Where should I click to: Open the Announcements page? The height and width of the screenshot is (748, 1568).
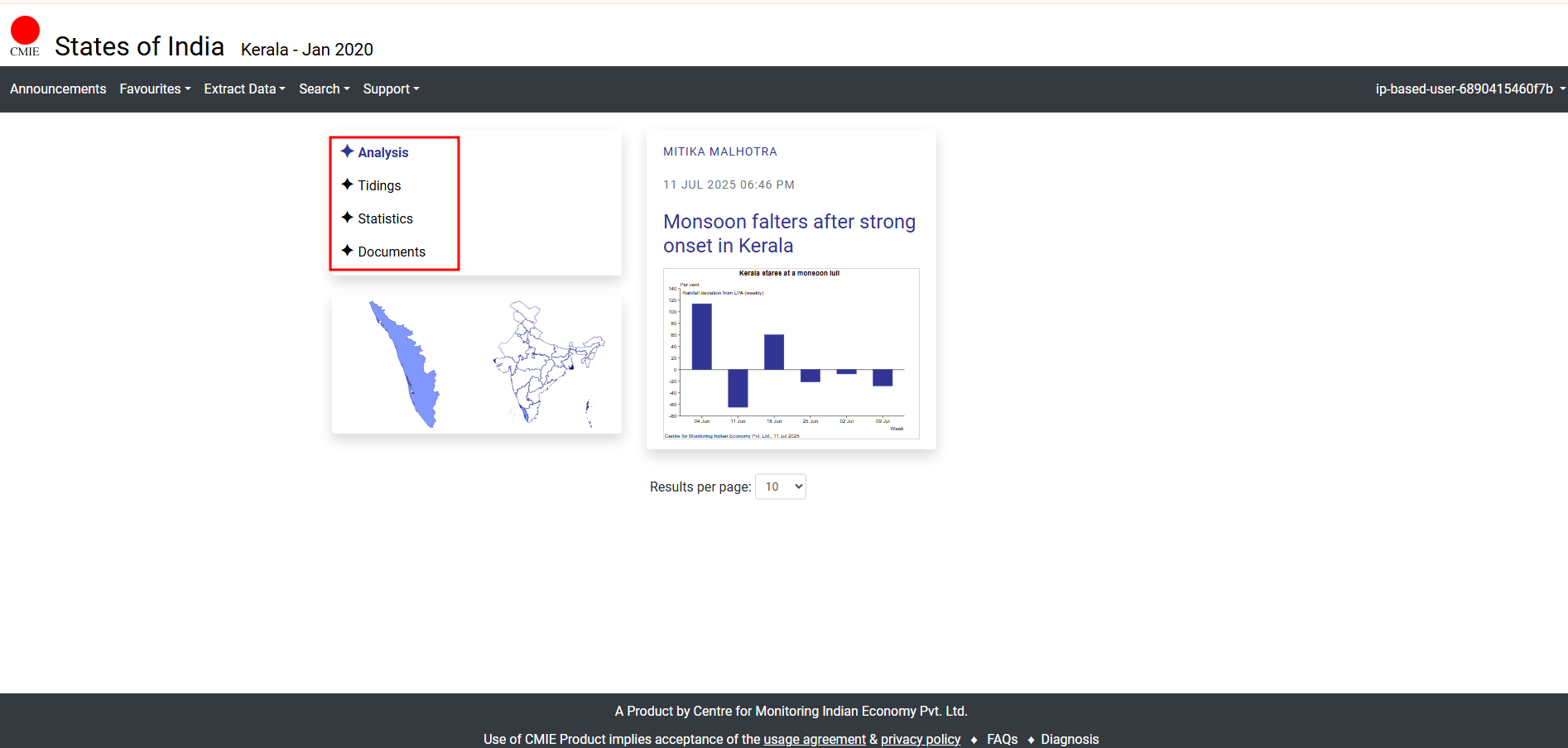pos(58,89)
